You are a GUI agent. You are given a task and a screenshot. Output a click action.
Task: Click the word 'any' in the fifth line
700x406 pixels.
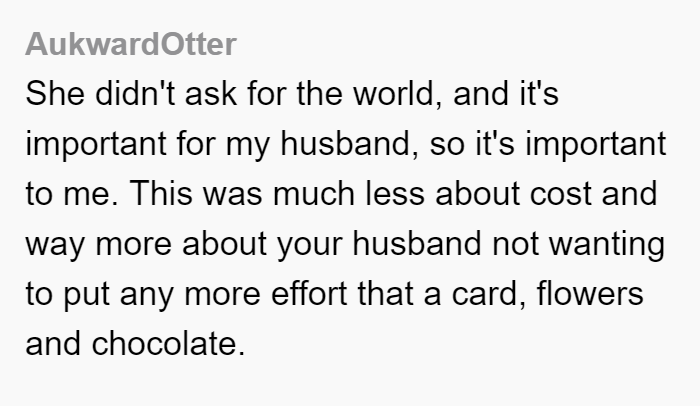(146, 294)
